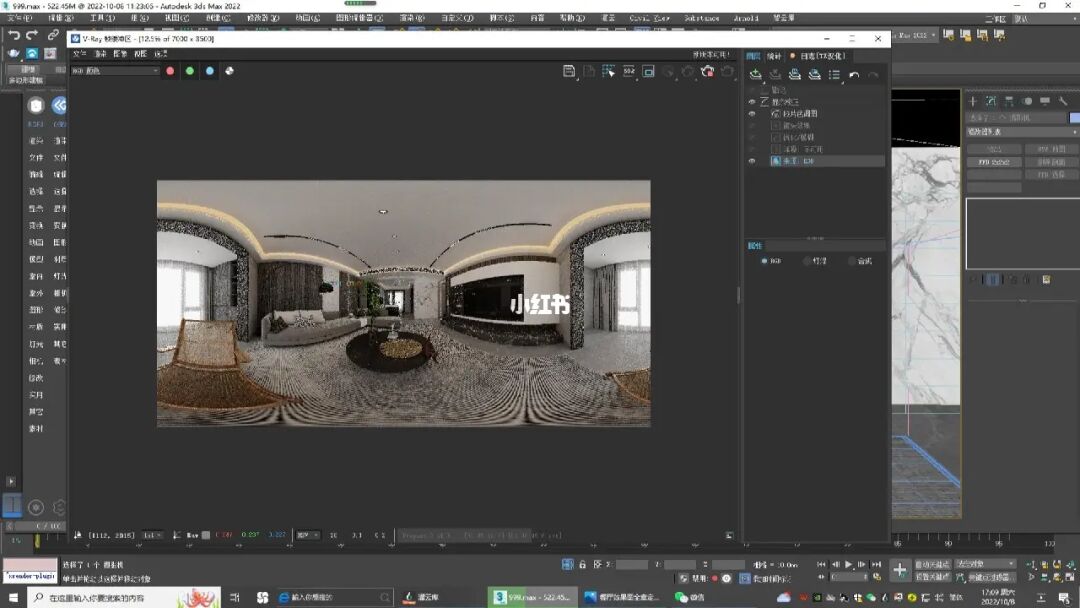Viewport: 1080px width, 608px height.
Task: Click the object color swatch in Modify panel
Action: (1074, 118)
